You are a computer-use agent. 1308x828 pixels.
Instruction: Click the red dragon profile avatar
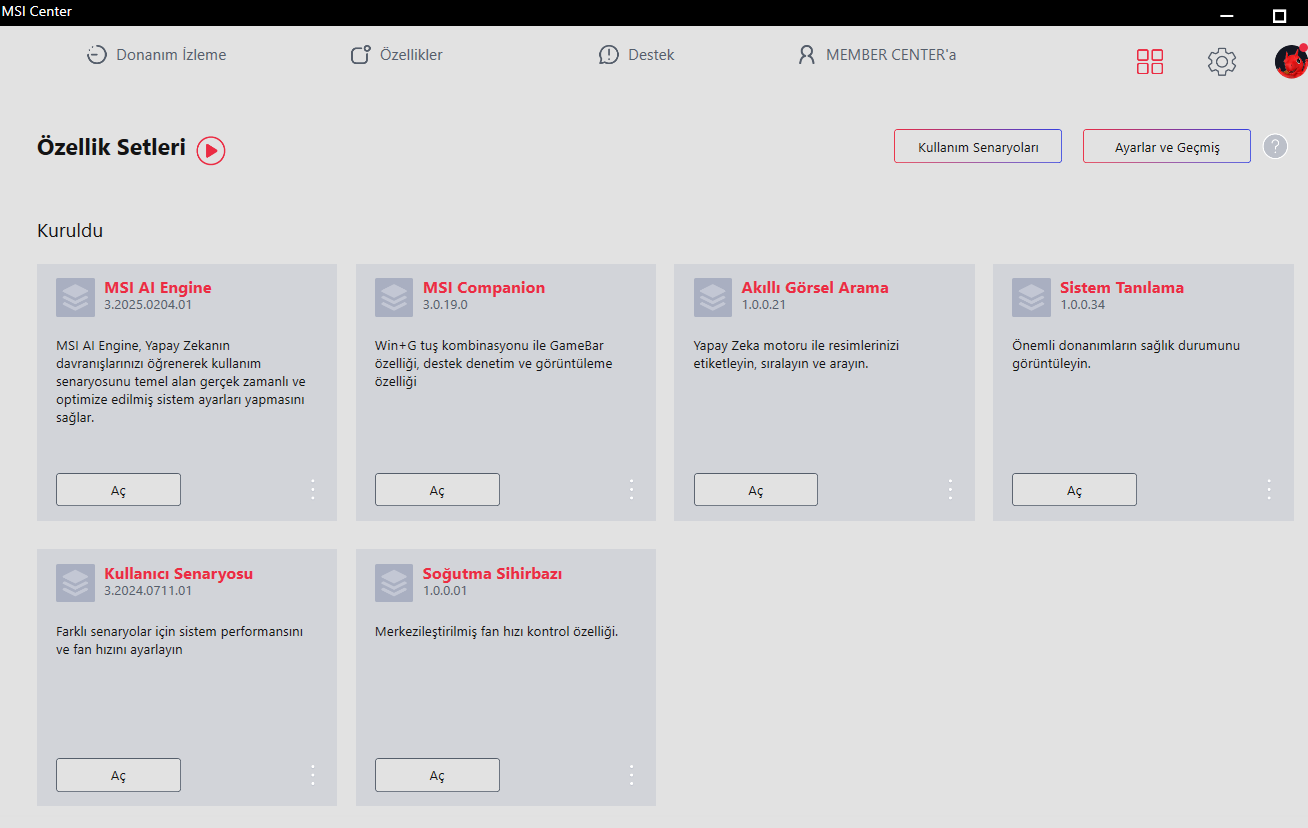[x=1291, y=61]
